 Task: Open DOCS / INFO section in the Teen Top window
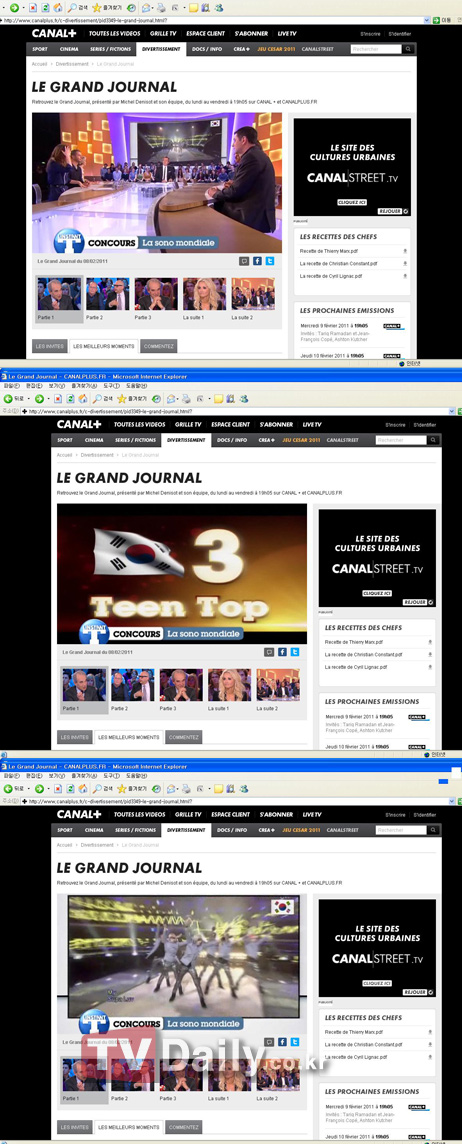coord(234,440)
